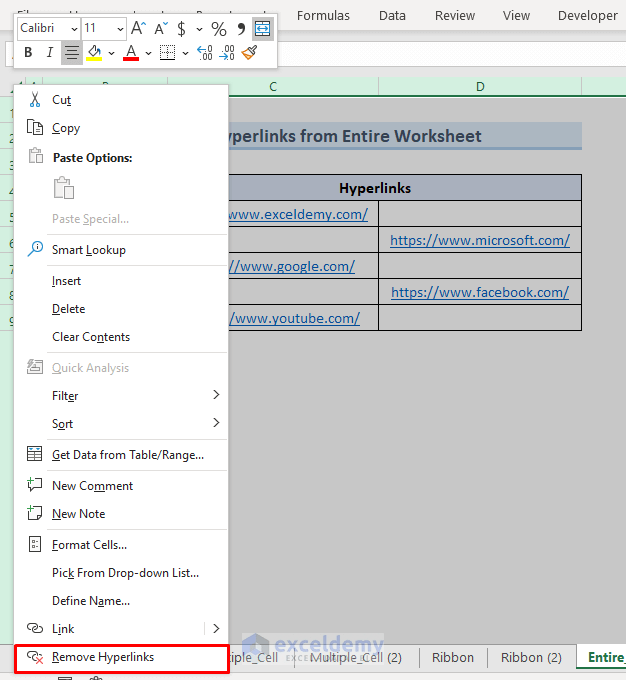This screenshot has height=680, width=626.
Task: Select Clear Contents menu entry
Action: [121, 337]
